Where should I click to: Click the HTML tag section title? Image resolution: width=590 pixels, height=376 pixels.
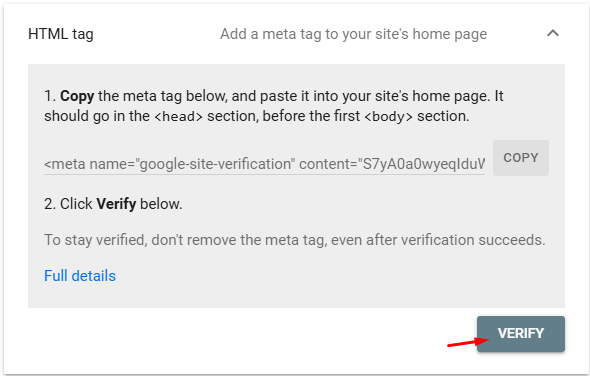pos(61,34)
